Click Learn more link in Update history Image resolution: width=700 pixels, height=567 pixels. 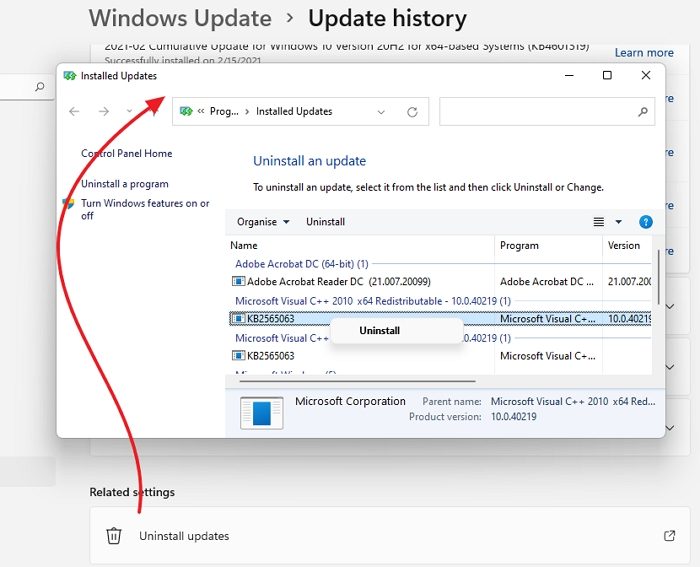(x=644, y=53)
